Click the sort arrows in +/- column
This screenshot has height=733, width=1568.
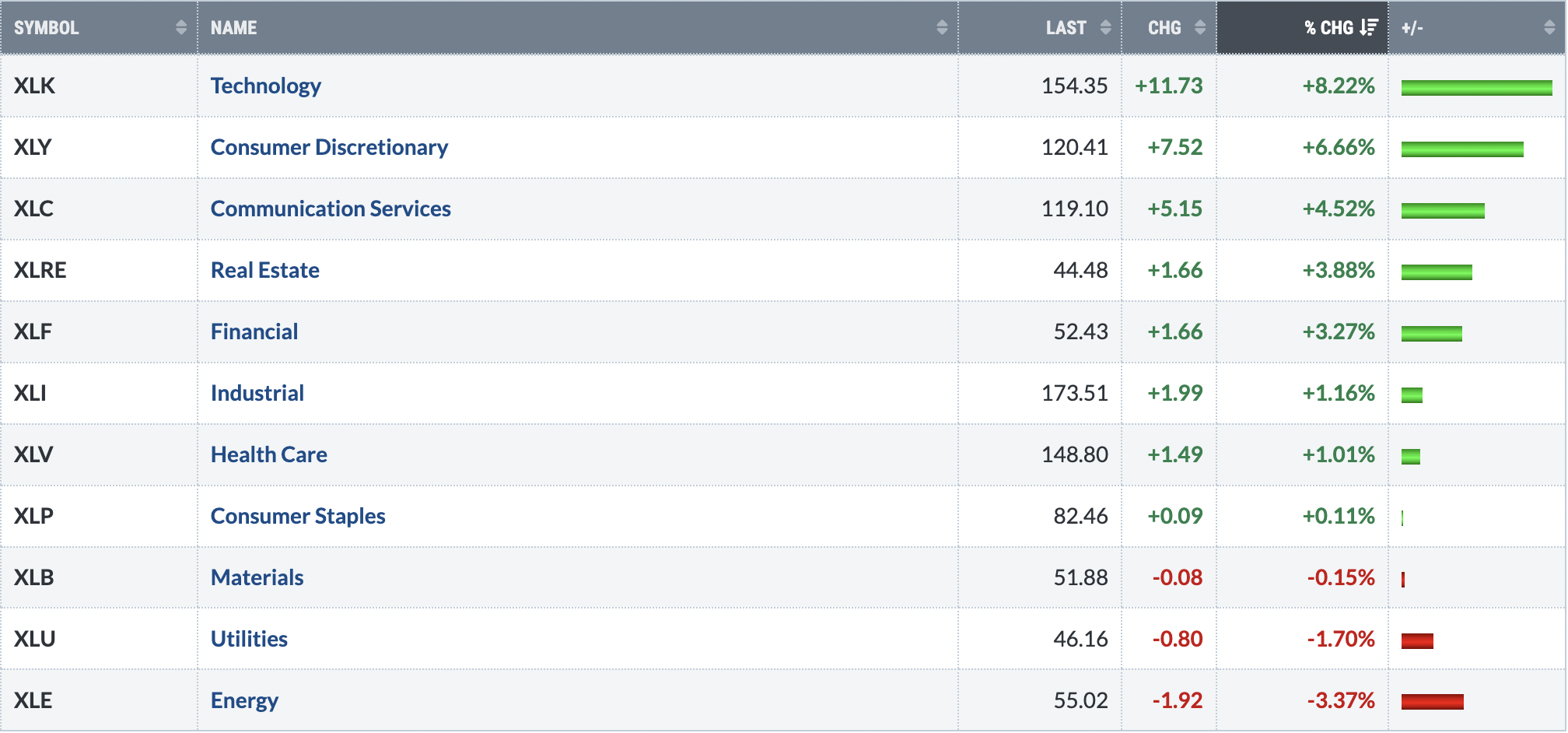(x=1549, y=28)
